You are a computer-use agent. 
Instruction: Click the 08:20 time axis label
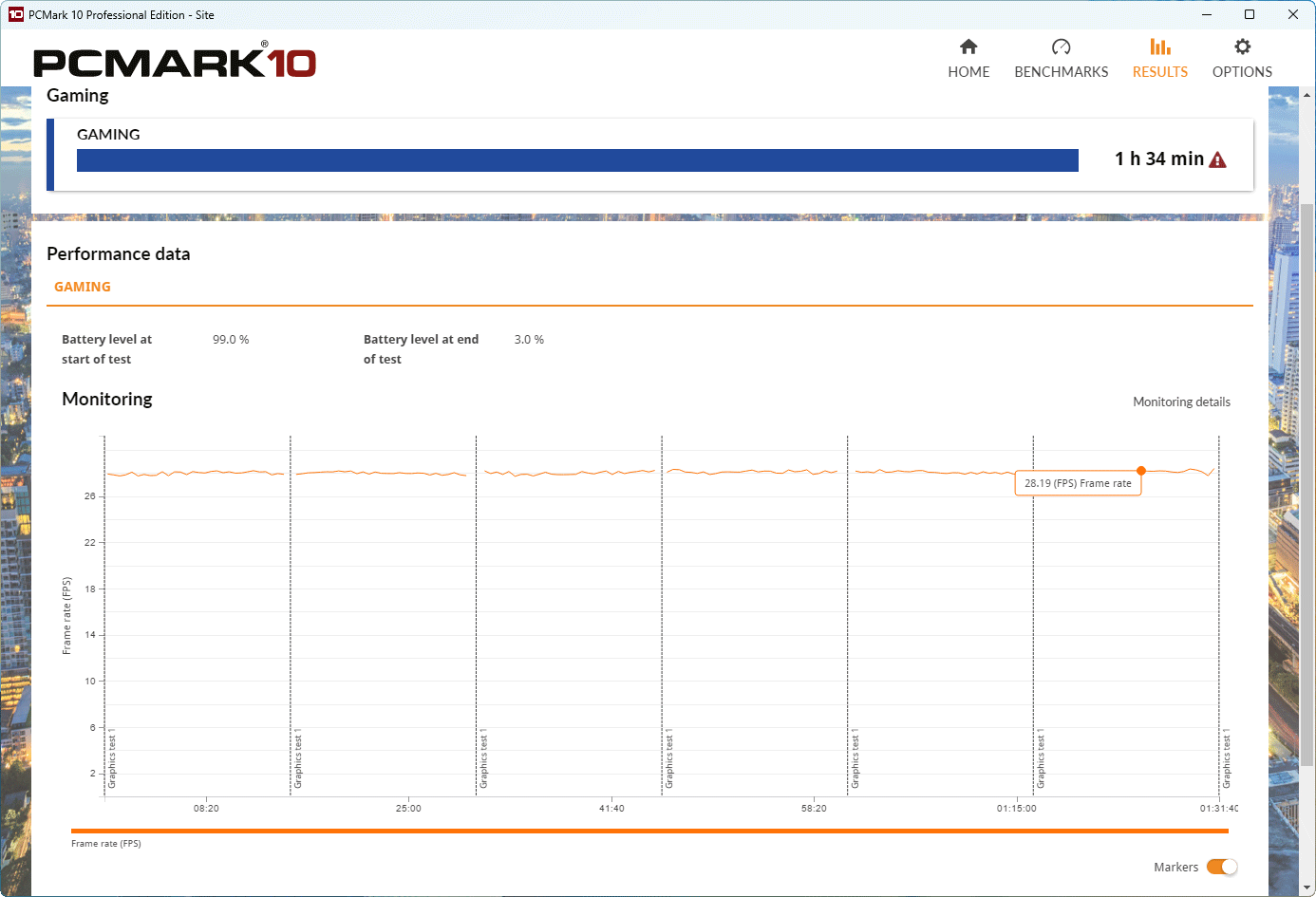click(x=206, y=809)
